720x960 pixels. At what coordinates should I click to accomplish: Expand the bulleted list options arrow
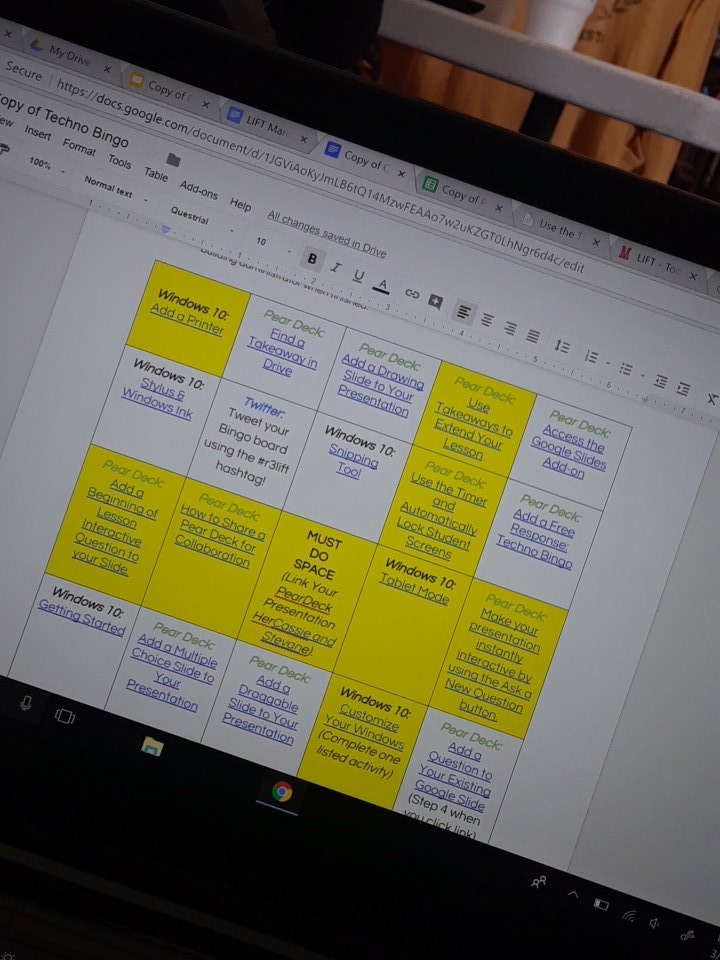pos(643,375)
